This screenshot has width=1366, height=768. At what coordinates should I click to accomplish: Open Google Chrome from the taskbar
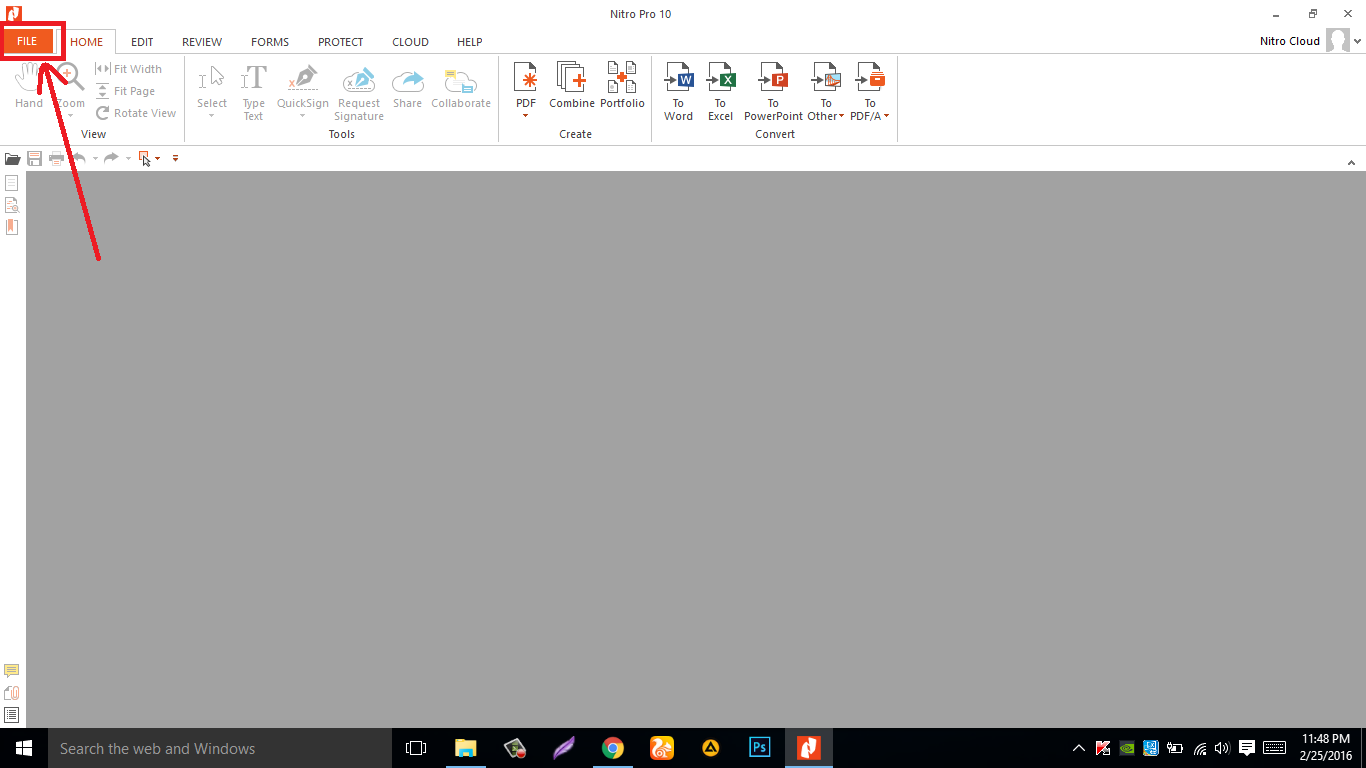tap(613, 748)
